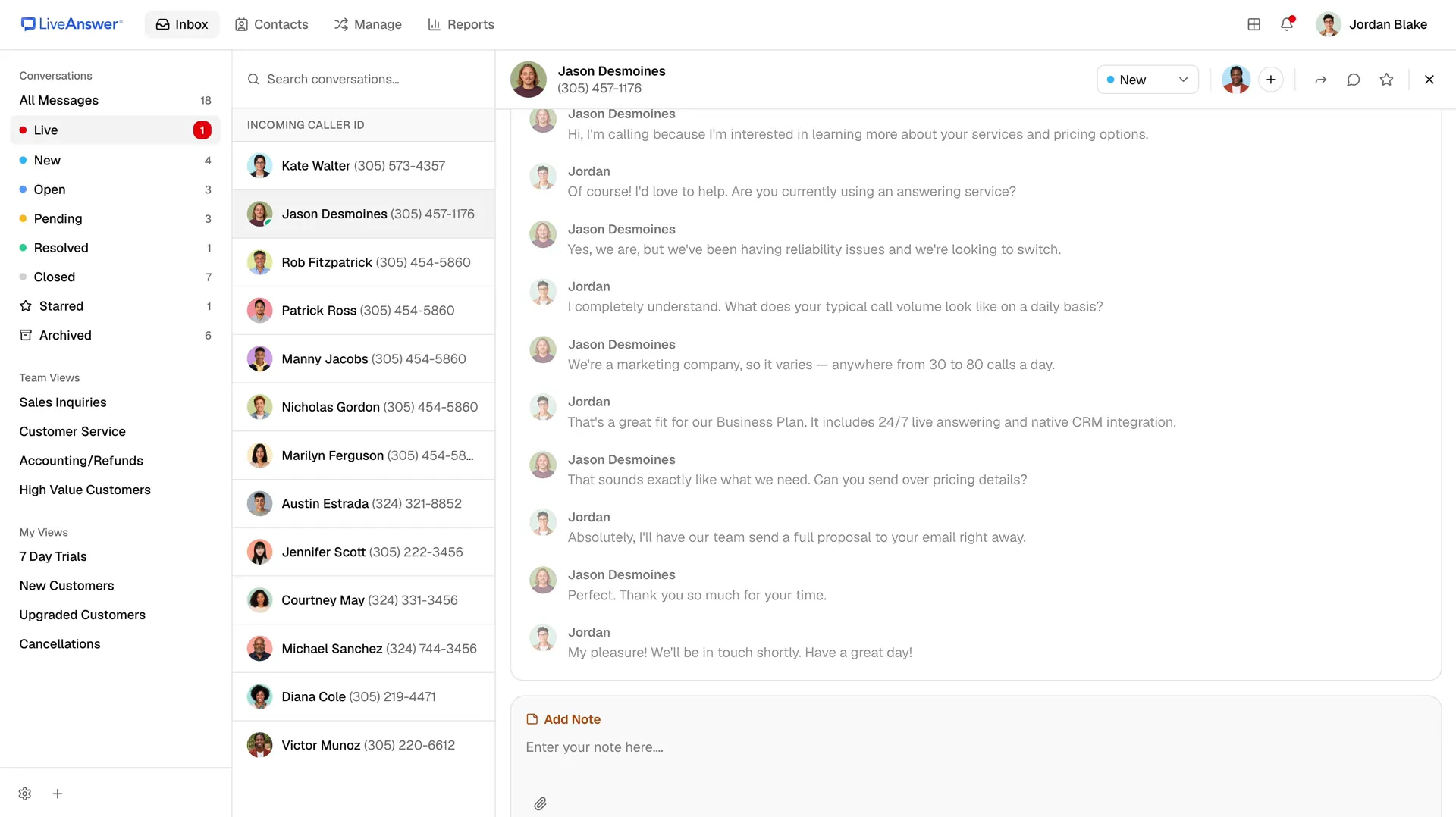The width and height of the screenshot is (1456, 817).
Task: Click Jordan's final great day message
Action: click(739, 653)
